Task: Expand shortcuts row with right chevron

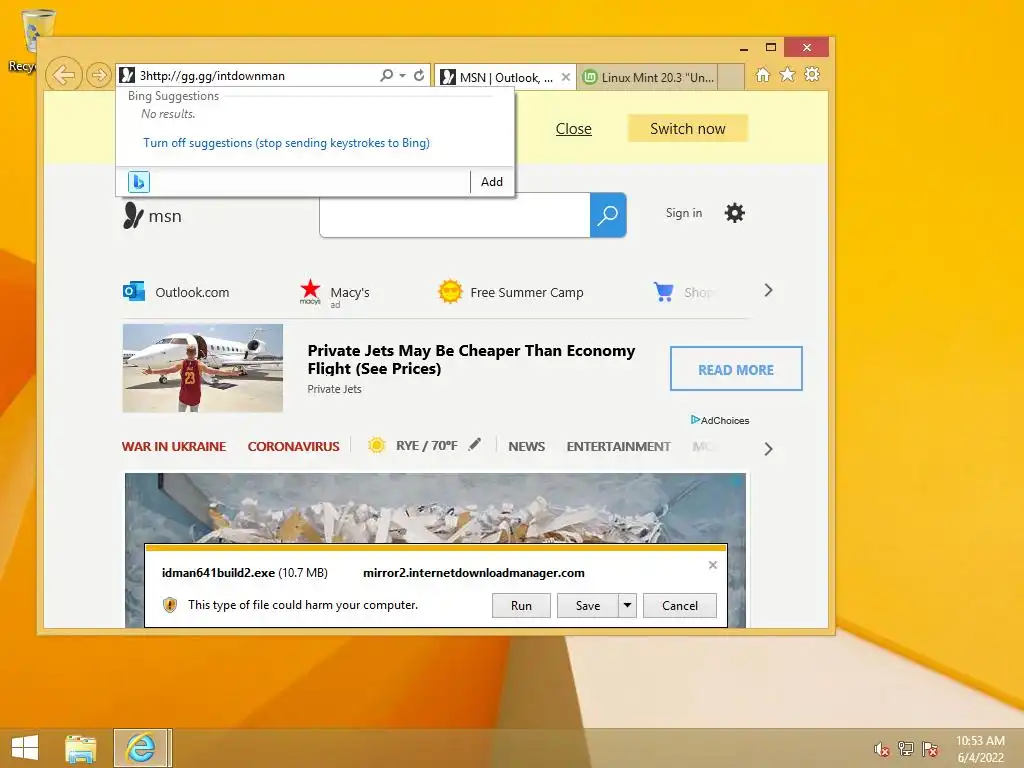Action: [x=769, y=291]
